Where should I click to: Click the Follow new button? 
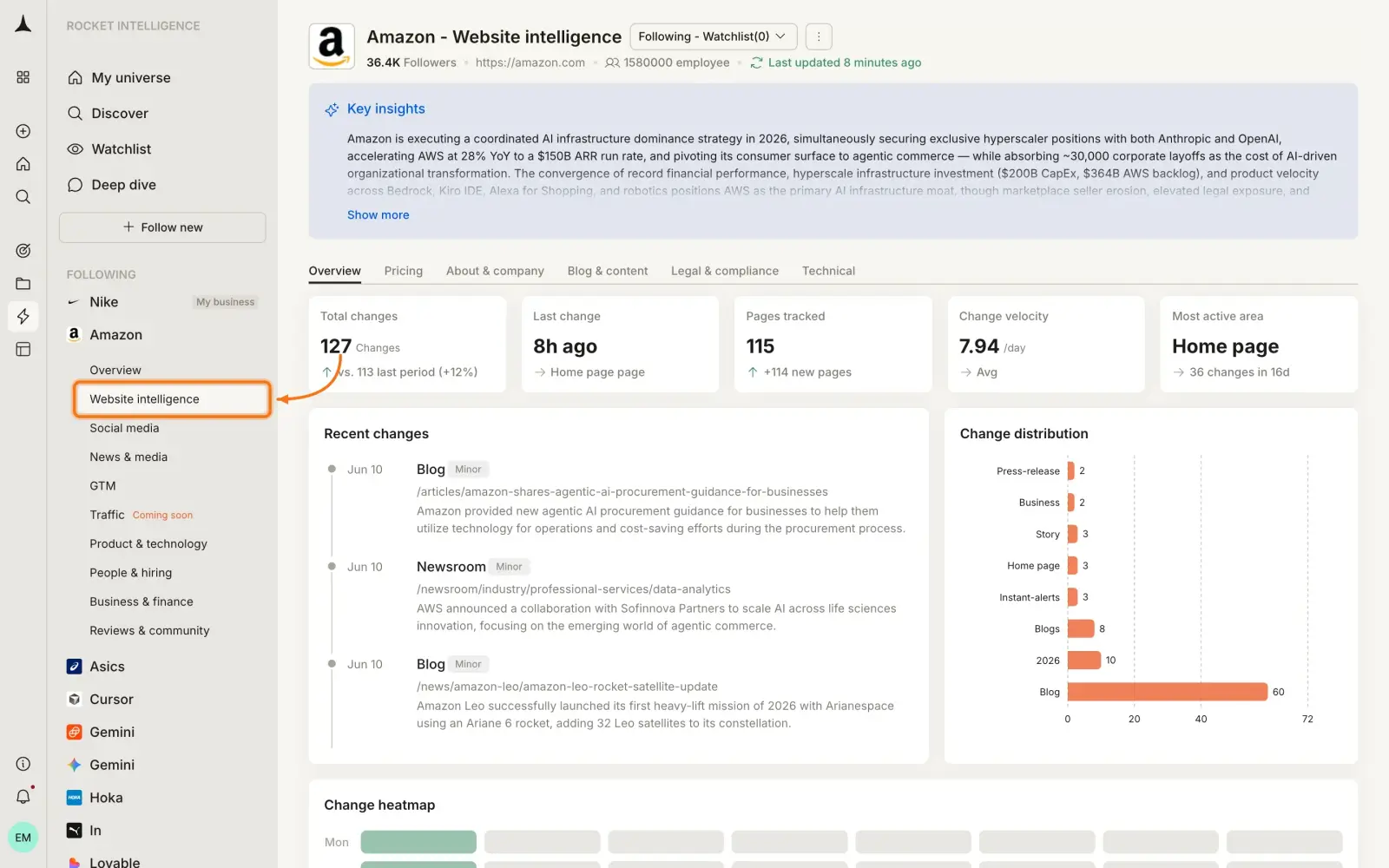[162, 227]
